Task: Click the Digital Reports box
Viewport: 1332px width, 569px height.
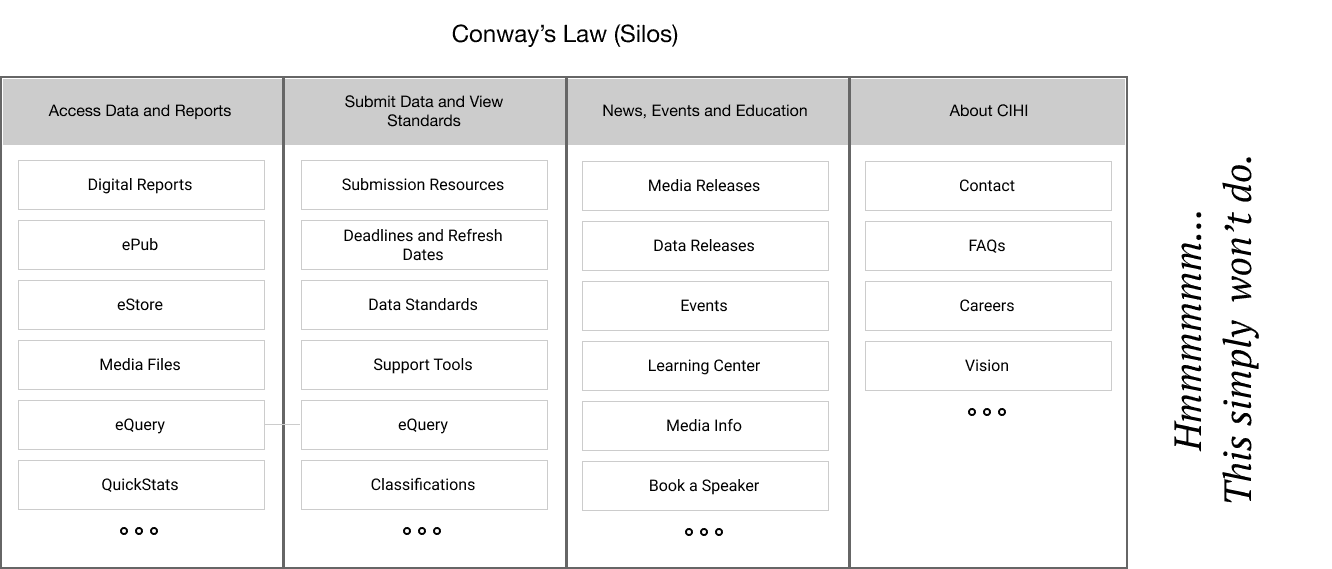Action: pyautogui.click(x=141, y=185)
